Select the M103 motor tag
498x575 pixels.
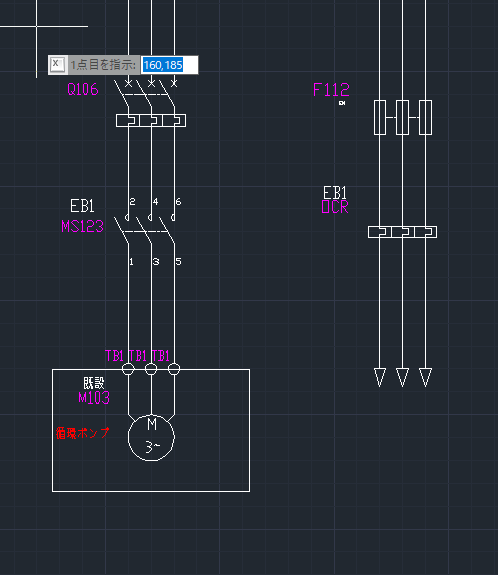pyautogui.click(x=94, y=398)
